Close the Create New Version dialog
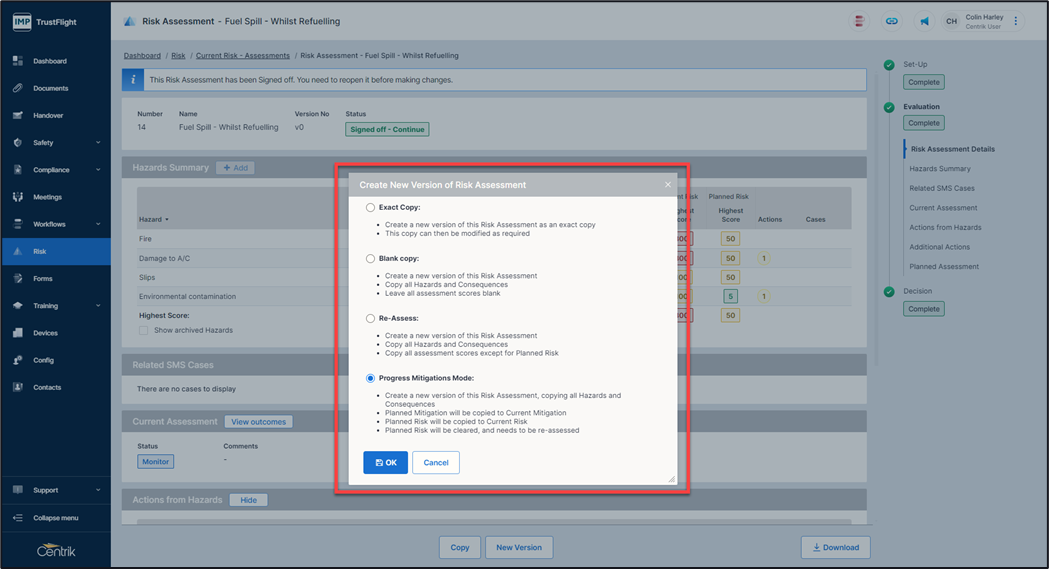 [668, 185]
